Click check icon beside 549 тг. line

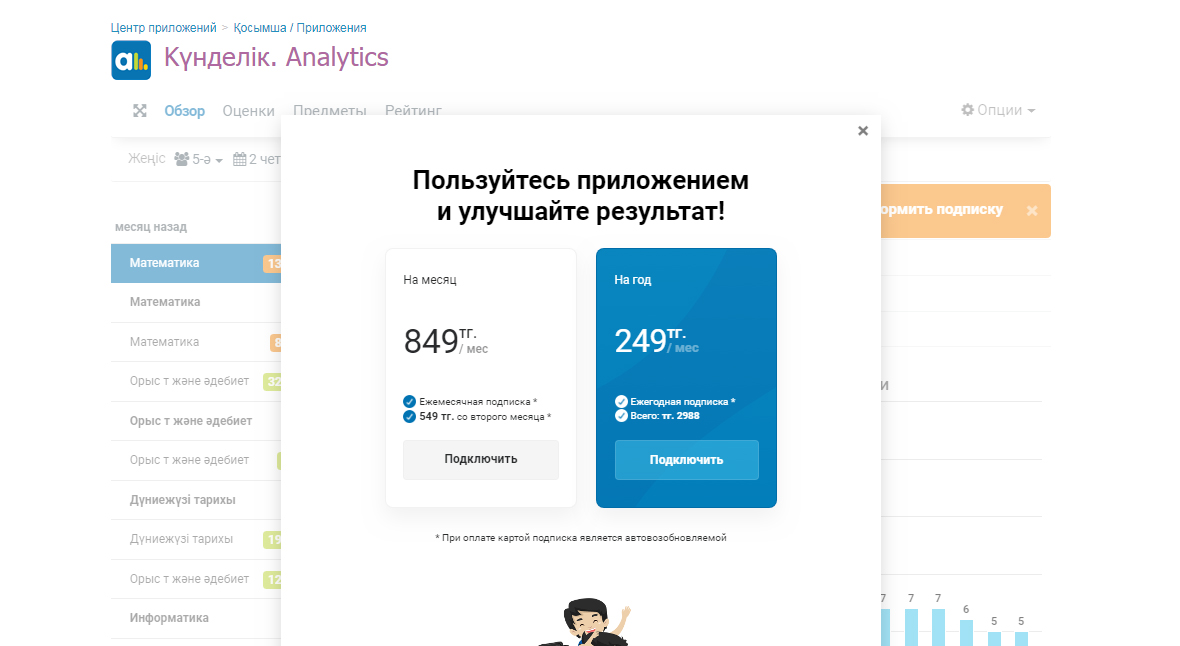tap(409, 416)
